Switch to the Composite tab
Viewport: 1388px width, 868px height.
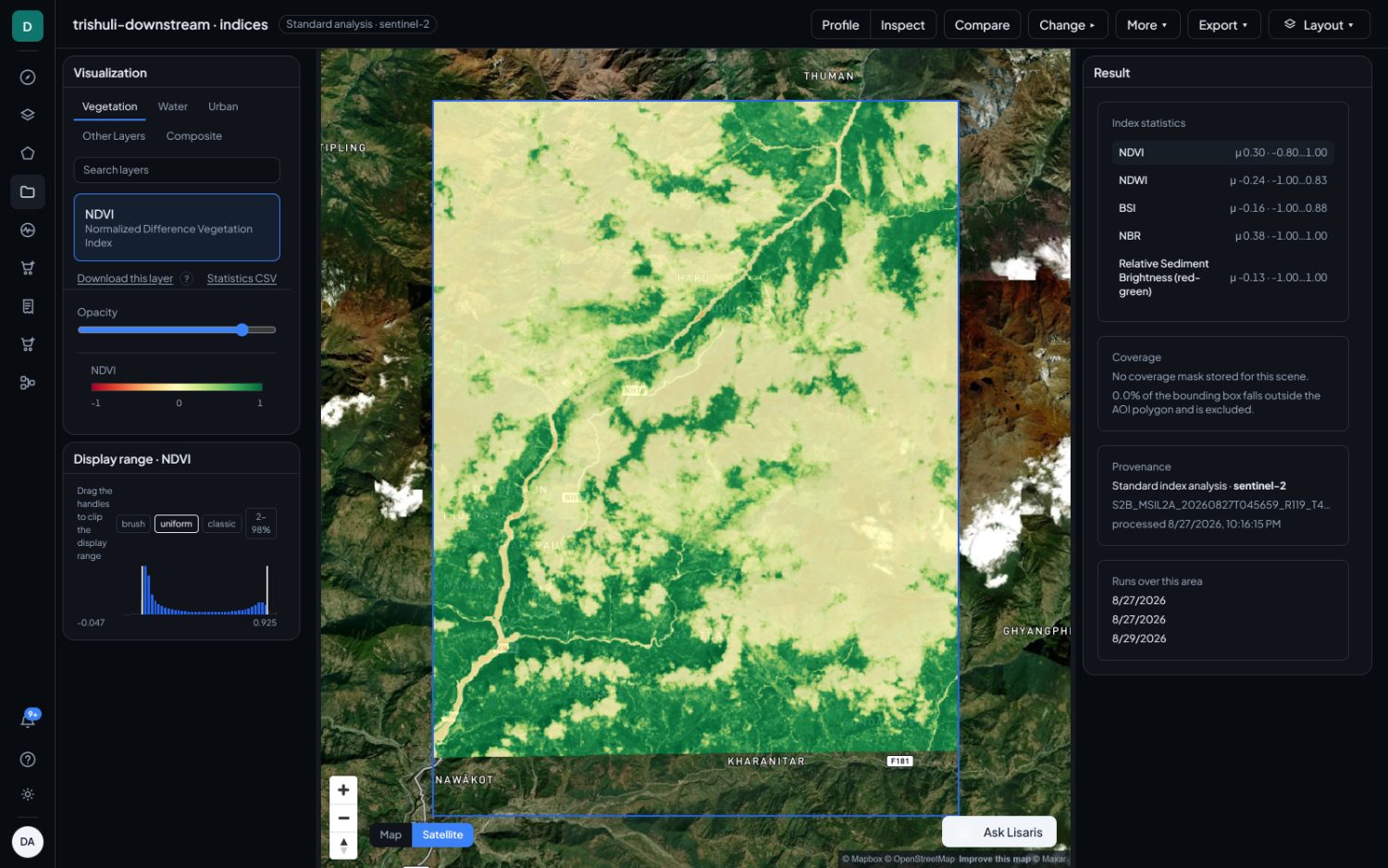194,136
